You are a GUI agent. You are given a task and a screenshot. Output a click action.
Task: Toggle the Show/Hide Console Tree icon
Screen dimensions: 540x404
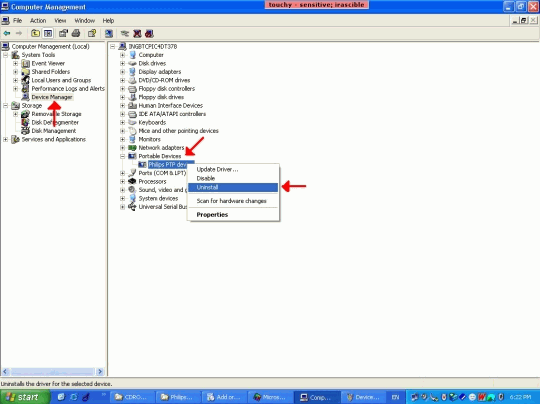point(48,33)
